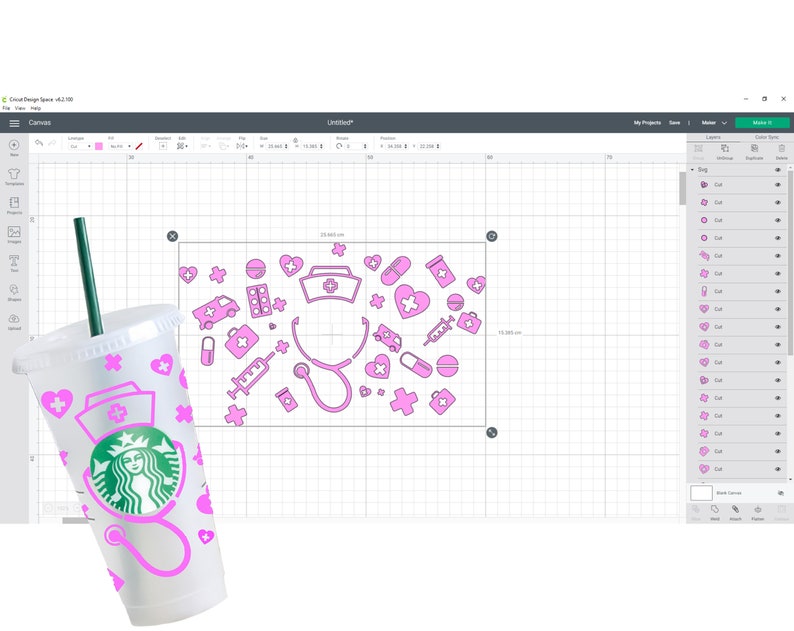Click Save in the header
Viewport: 794px width, 631px height.
[x=674, y=123]
